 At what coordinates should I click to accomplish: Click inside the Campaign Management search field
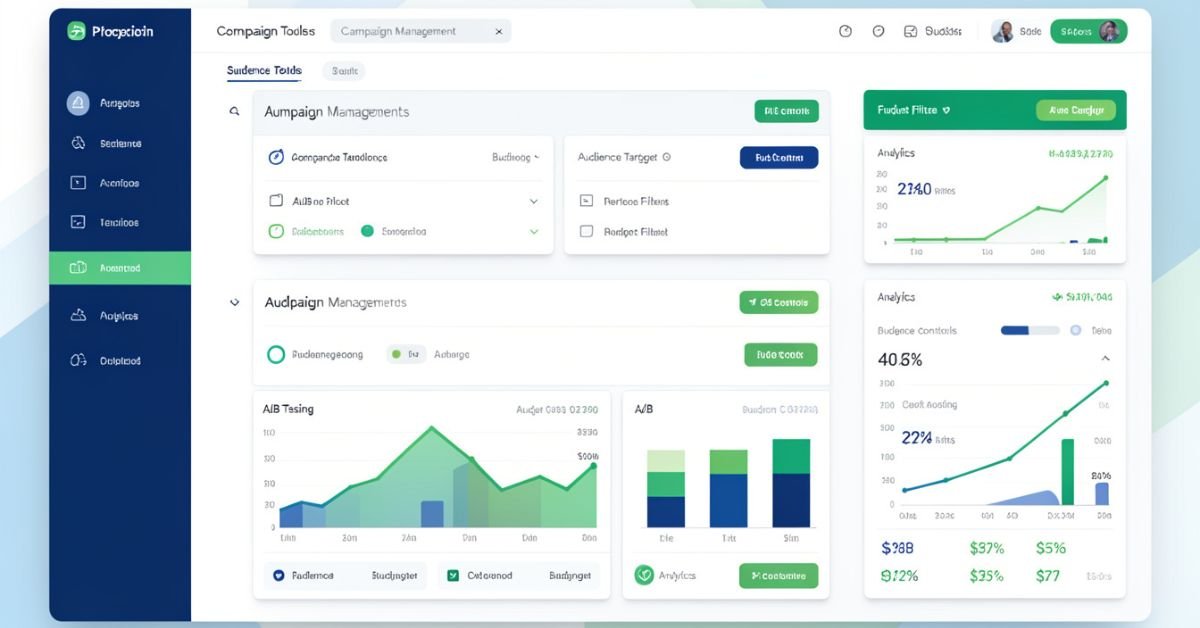point(420,32)
